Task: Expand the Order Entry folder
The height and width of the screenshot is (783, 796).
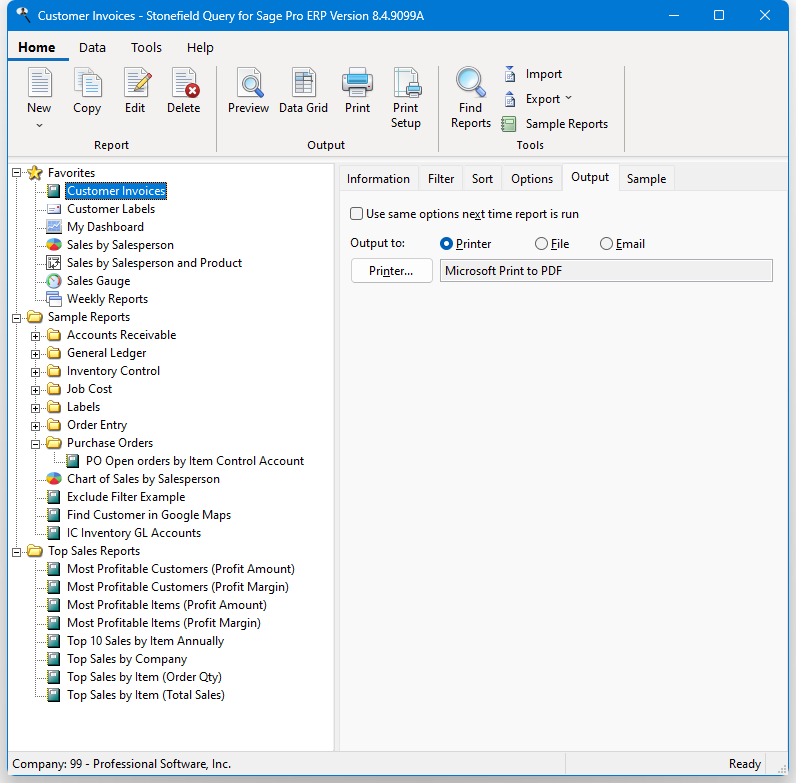Action: coord(35,427)
